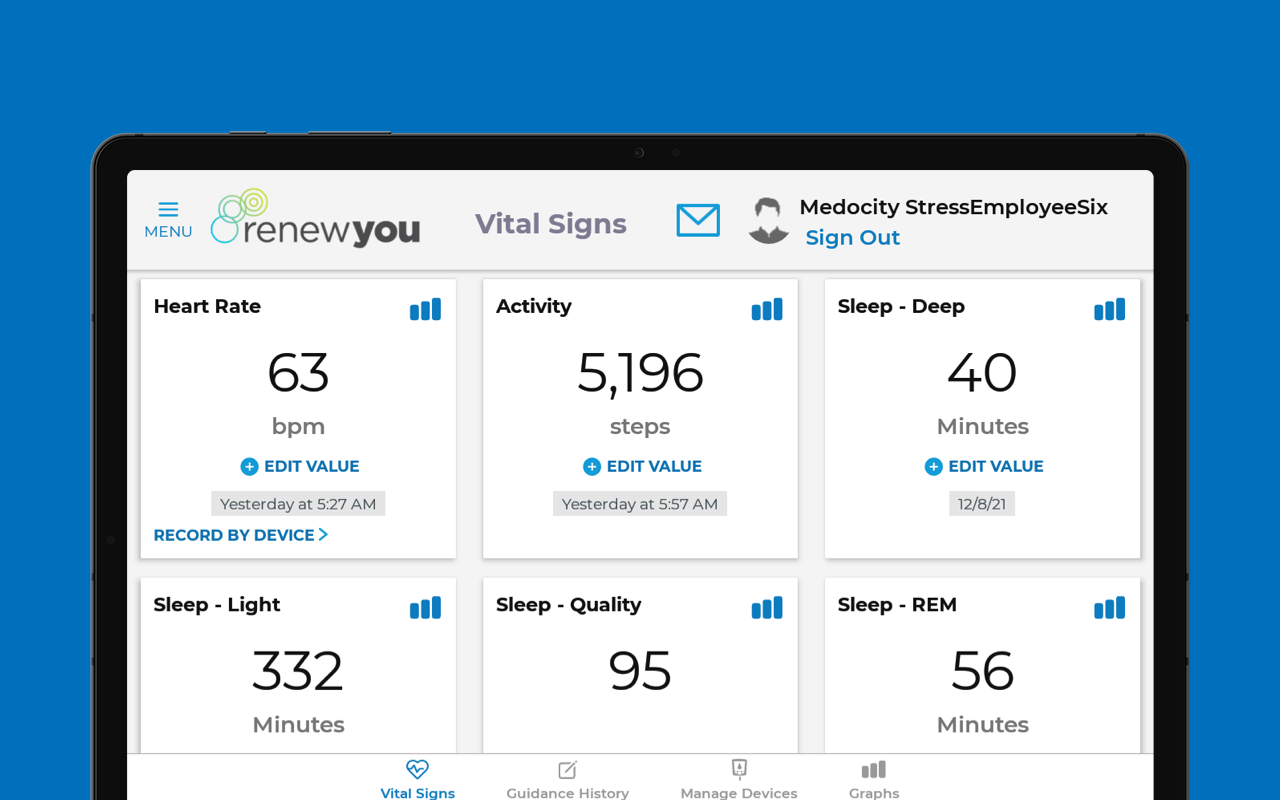Click the chevron beside RECORD BY DEVICE
1280x800 pixels.
pos(323,535)
